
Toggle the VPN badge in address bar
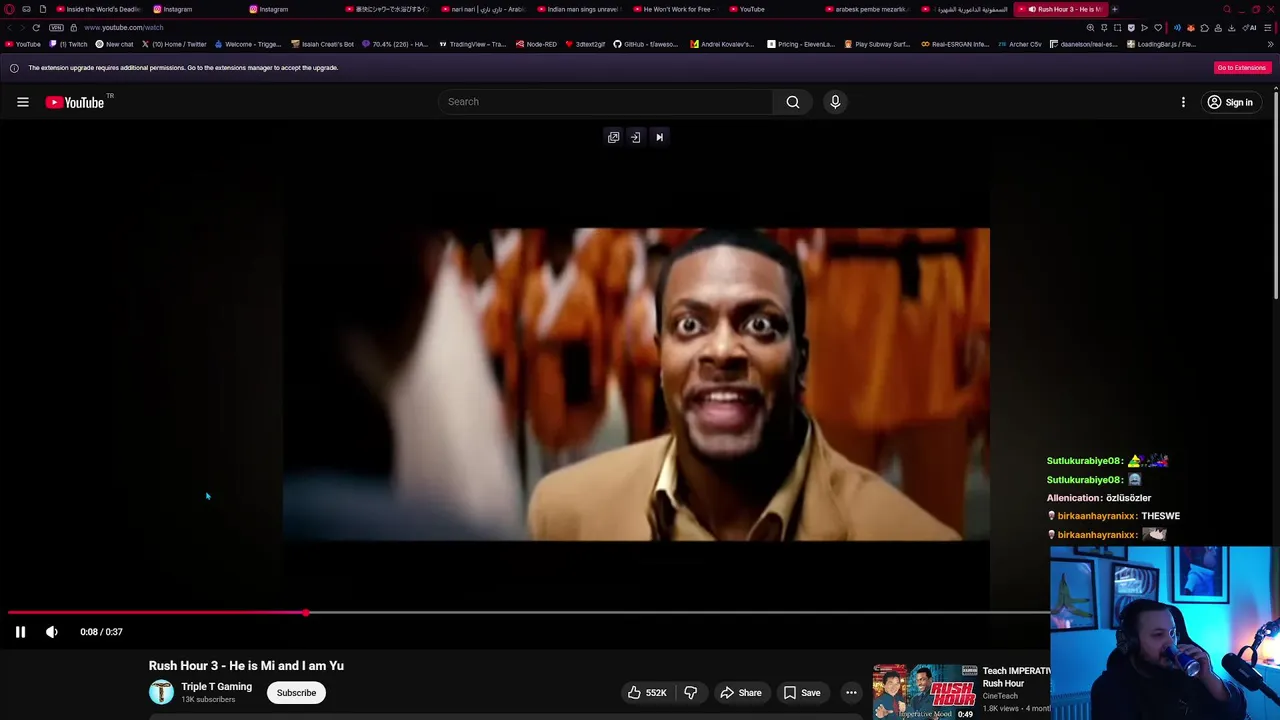pyautogui.click(x=56, y=28)
